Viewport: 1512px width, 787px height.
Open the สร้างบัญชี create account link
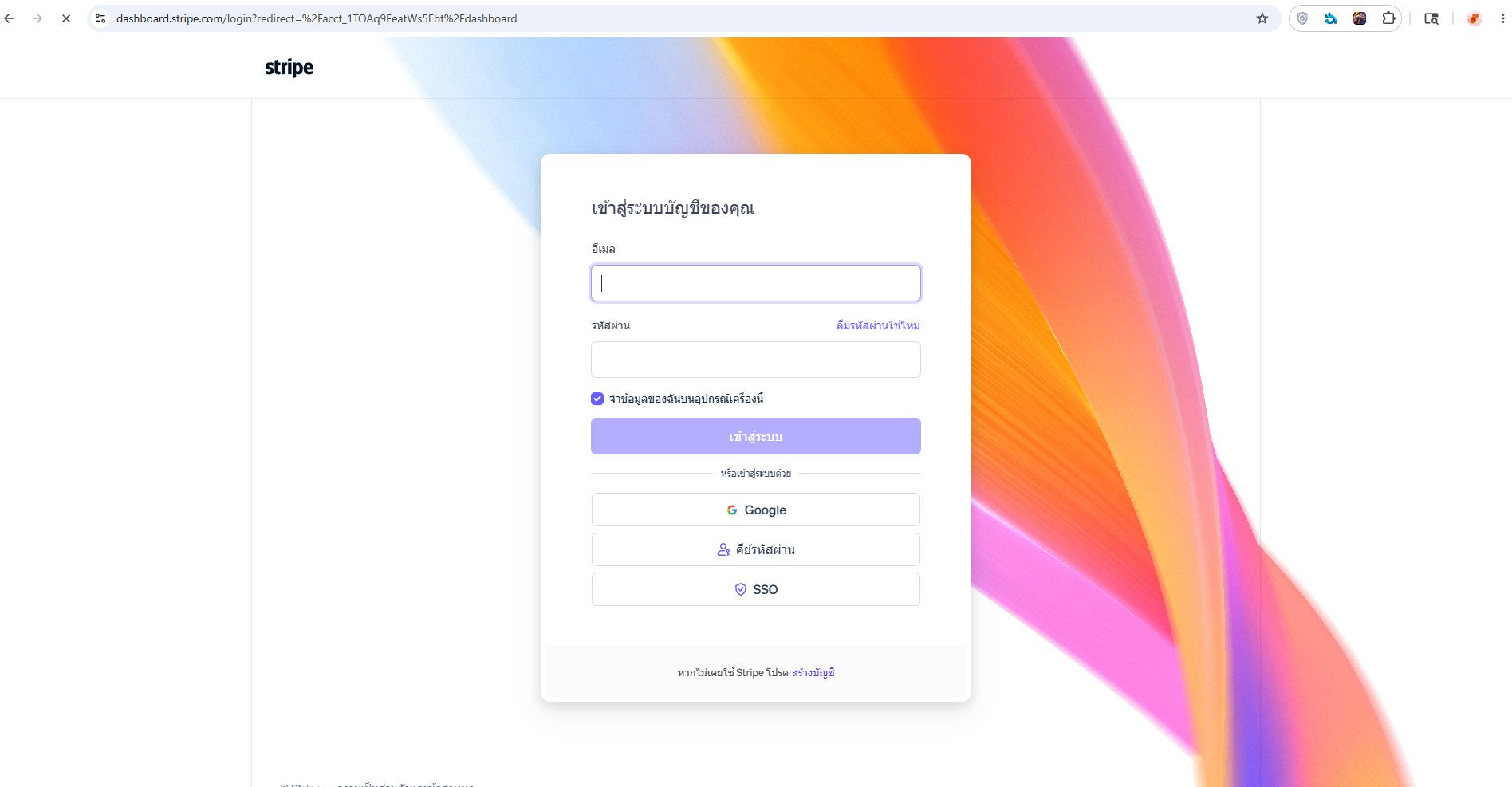pos(813,673)
